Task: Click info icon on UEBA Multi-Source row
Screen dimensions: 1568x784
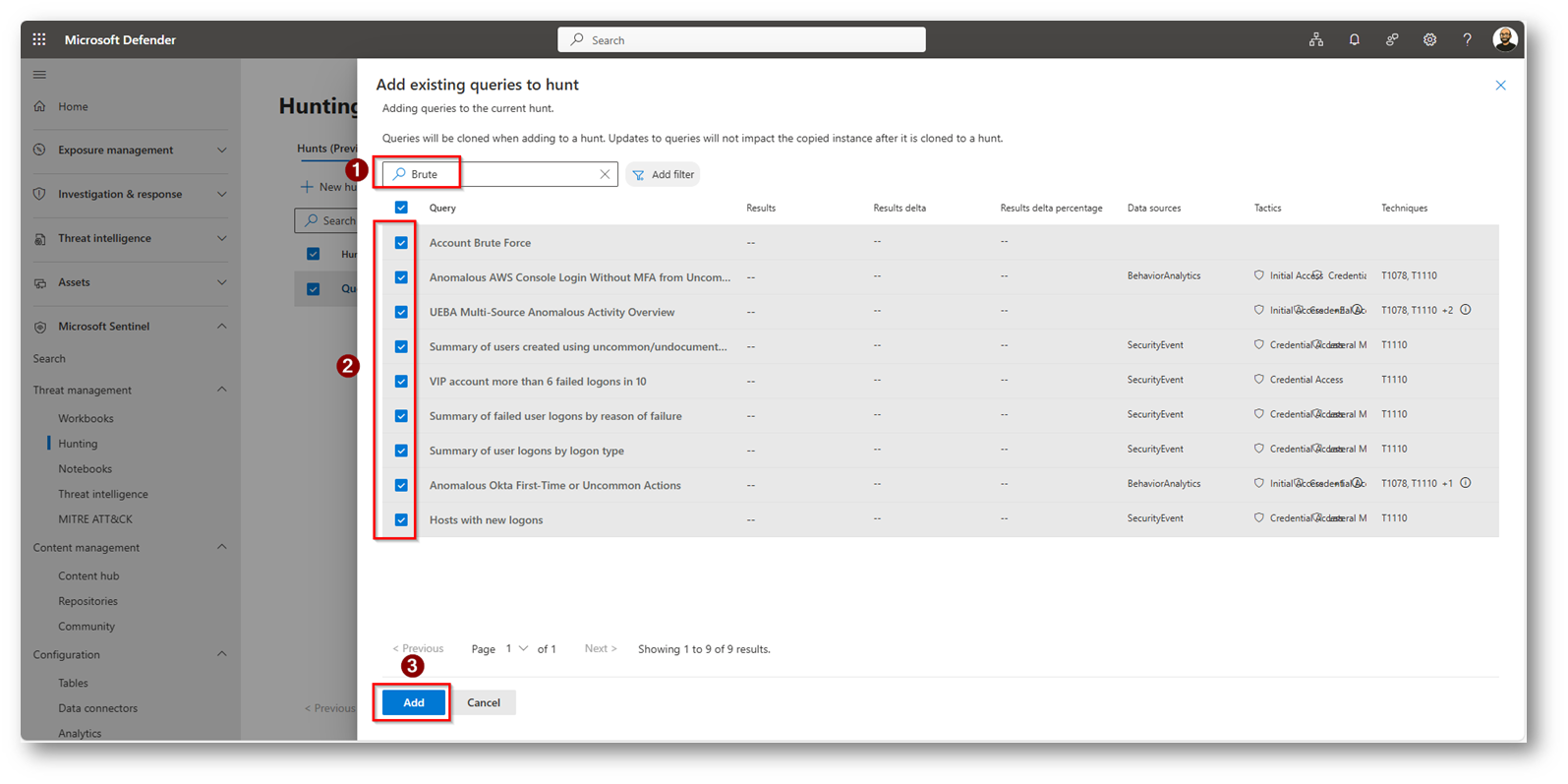Action: (x=1465, y=310)
